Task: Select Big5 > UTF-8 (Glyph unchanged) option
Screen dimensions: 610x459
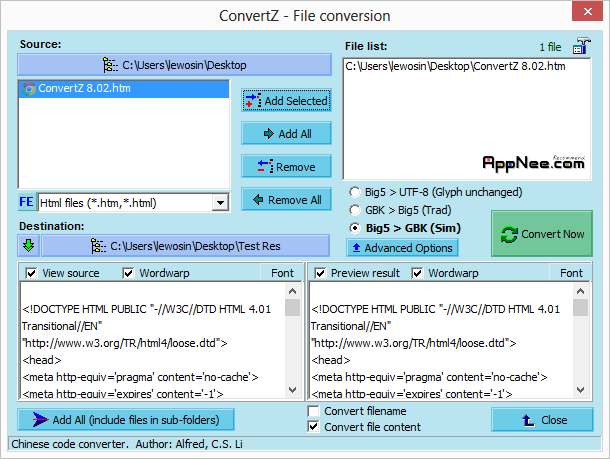Action: point(436,192)
